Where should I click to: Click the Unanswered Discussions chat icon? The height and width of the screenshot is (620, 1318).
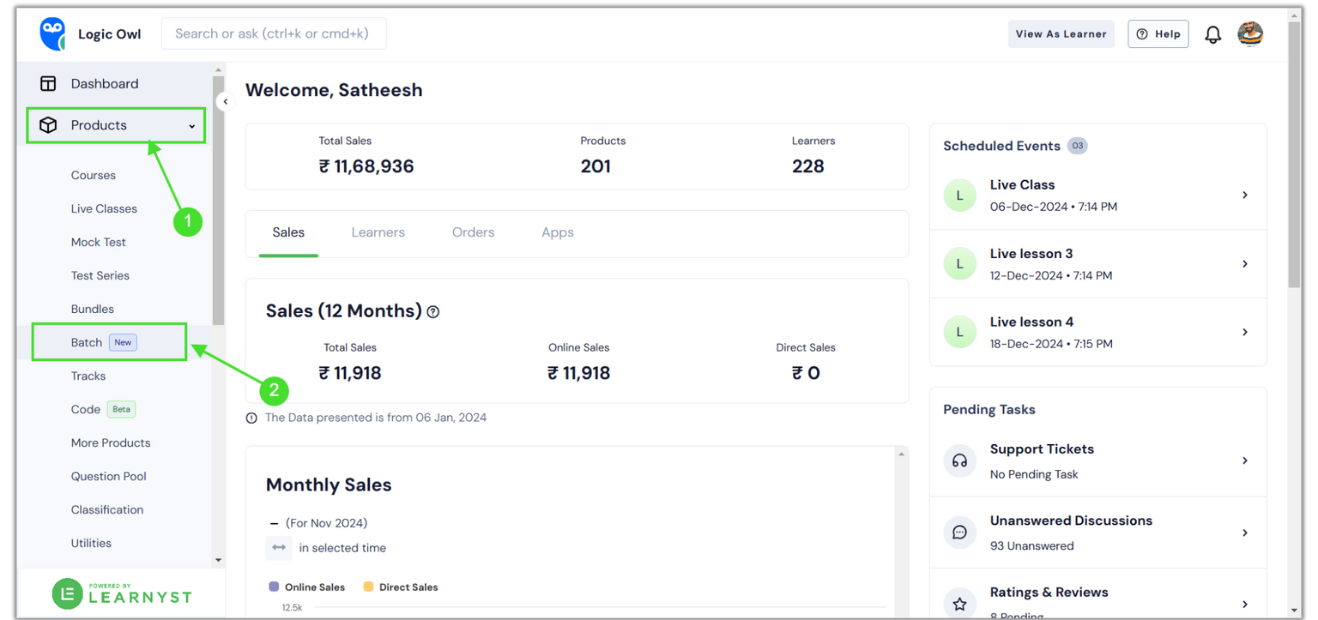point(960,533)
